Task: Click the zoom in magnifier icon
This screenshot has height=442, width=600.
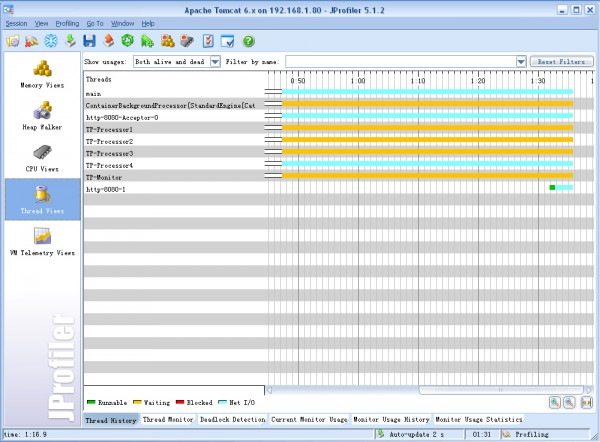Action: click(x=555, y=403)
